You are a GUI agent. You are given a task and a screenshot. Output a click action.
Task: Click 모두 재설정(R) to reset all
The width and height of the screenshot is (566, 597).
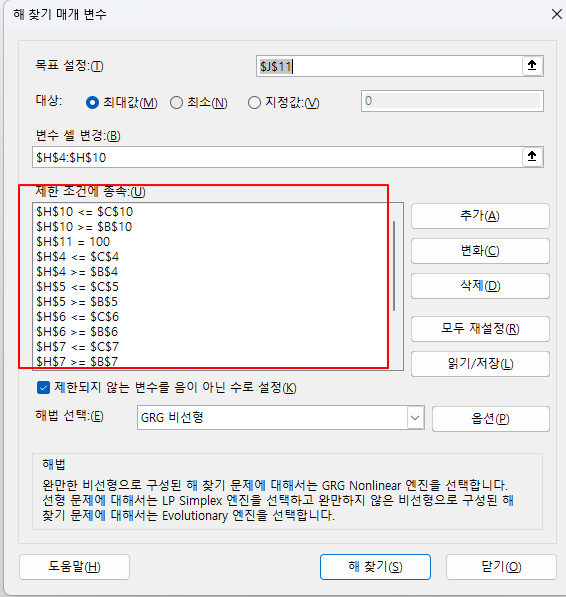click(480, 329)
